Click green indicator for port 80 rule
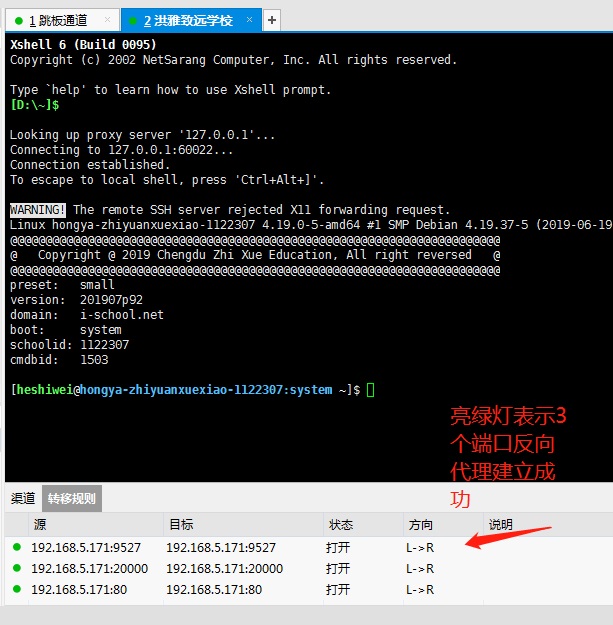613x625 pixels. tap(16, 589)
